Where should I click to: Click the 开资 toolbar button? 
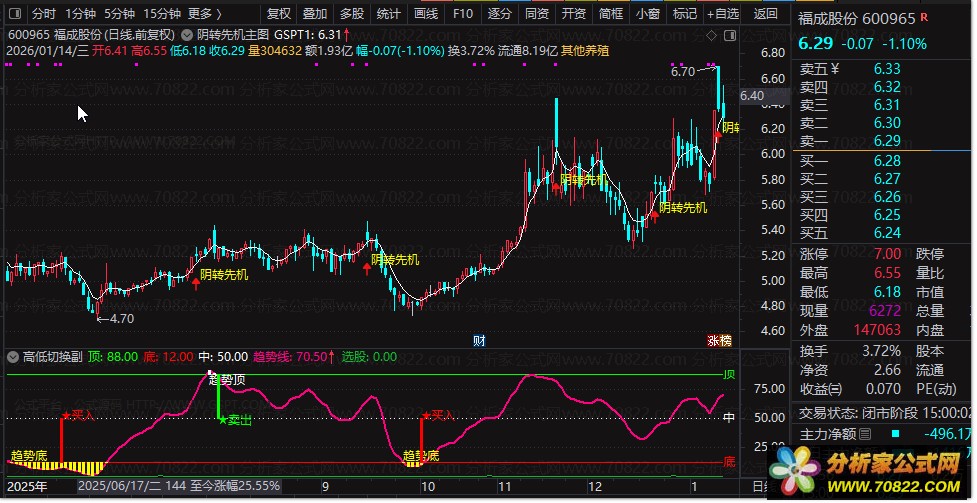tap(574, 13)
